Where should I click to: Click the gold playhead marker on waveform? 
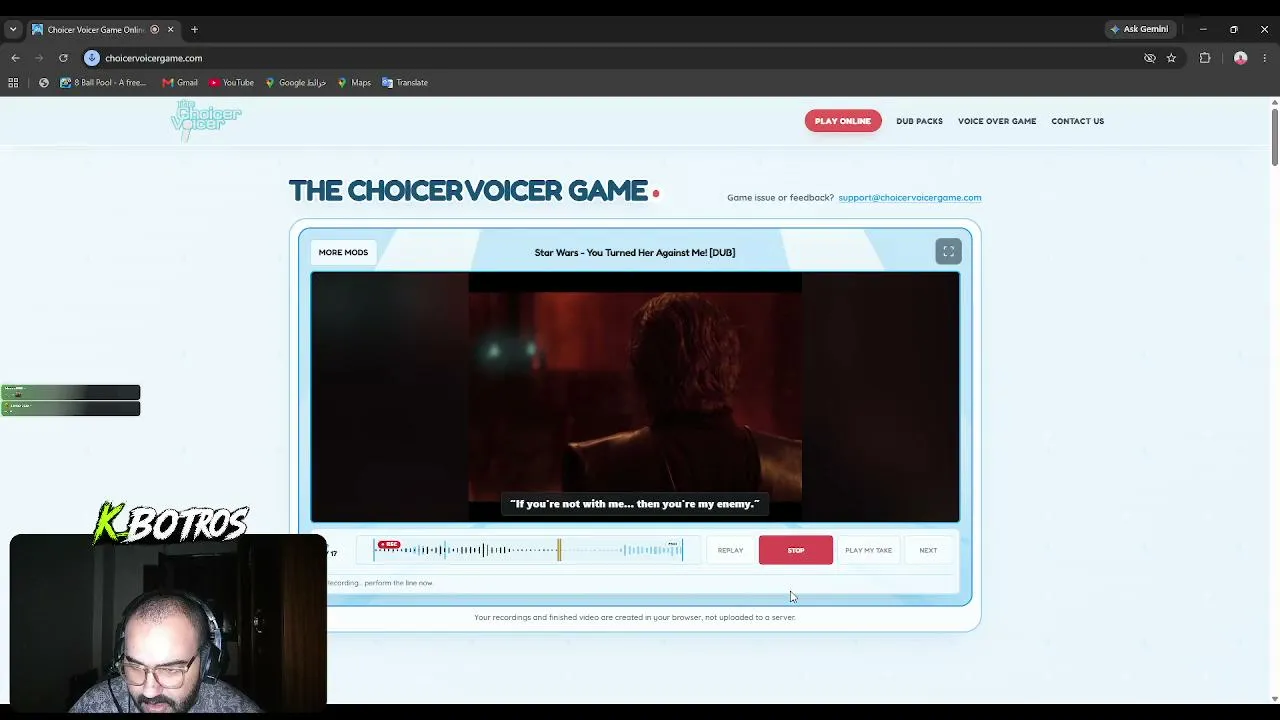pos(559,550)
